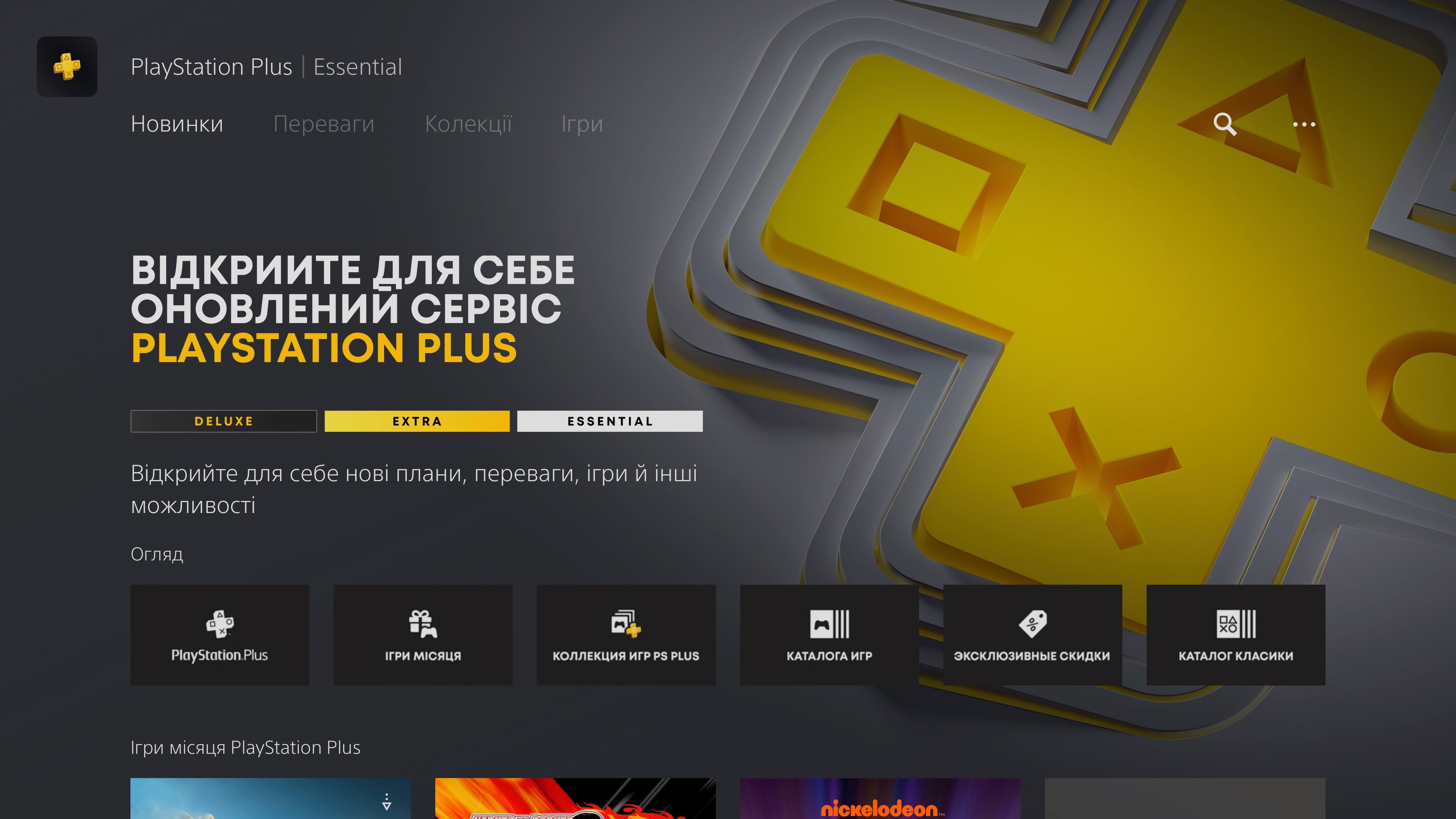Open the ЭКСКЛЮЗИВНЫЕ СКИДКИ tile
This screenshot has width=1456, height=819.
tap(1032, 635)
